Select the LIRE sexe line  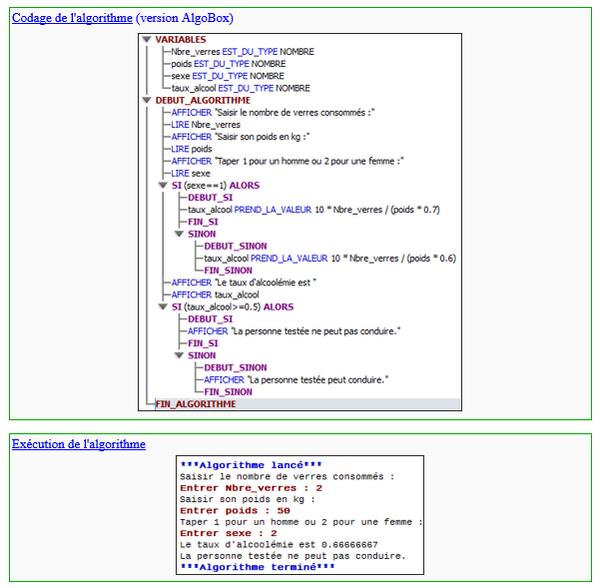coord(191,173)
